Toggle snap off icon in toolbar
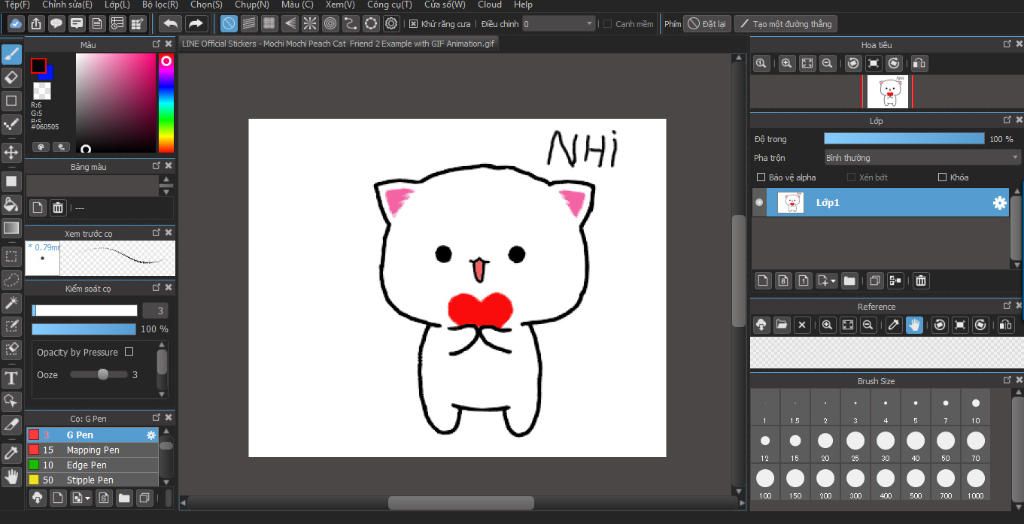 point(229,24)
